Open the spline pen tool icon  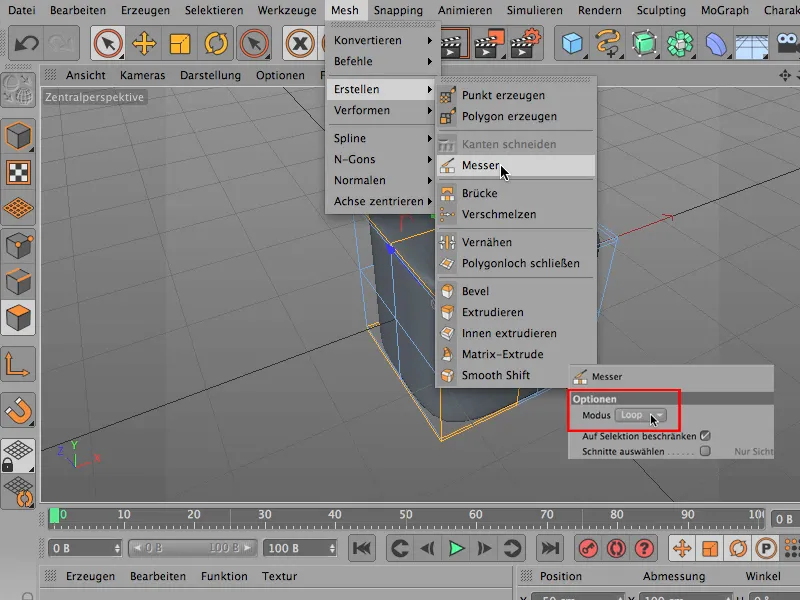tap(608, 43)
